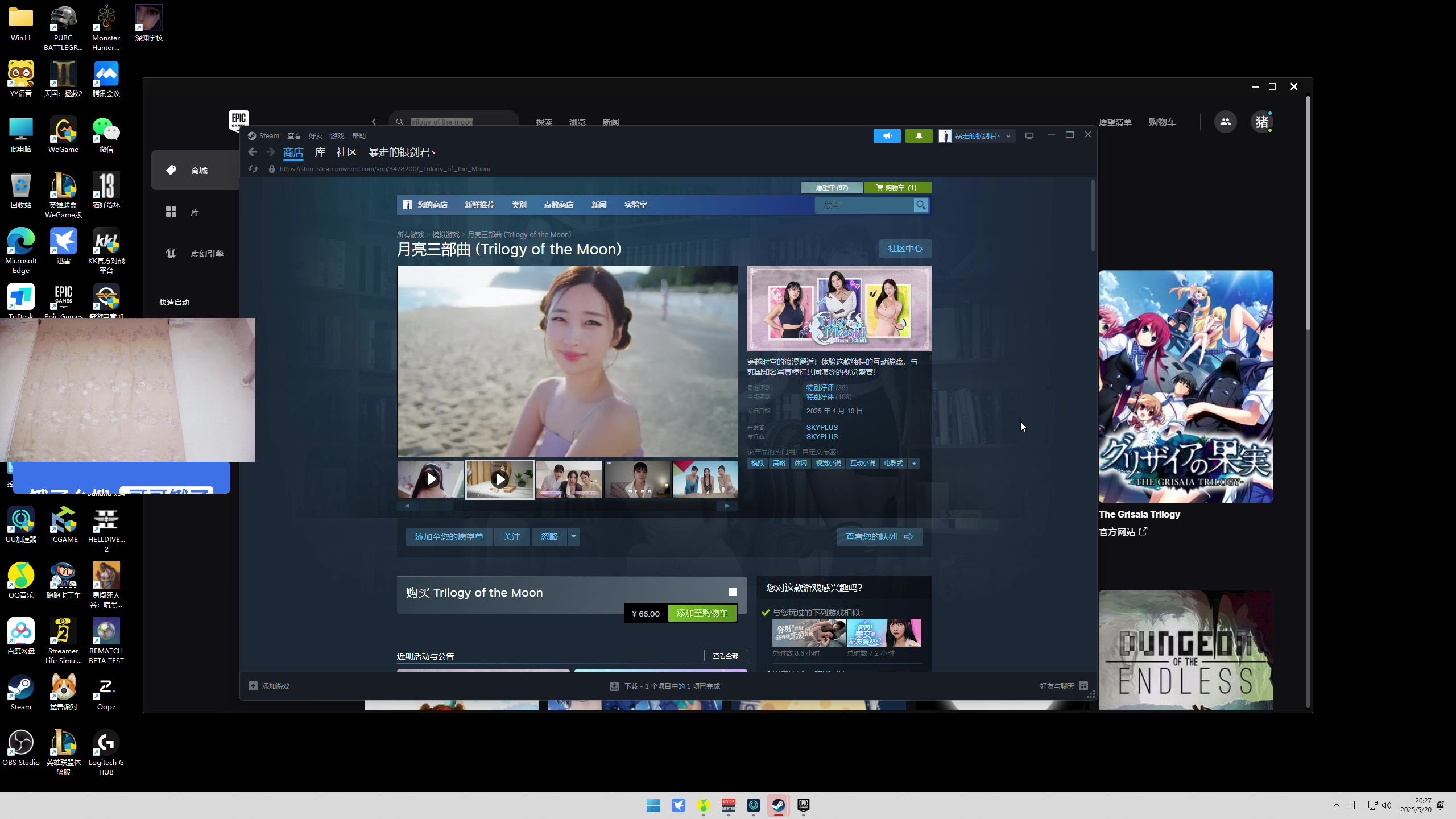1456x819 pixels.
Task: Open Epic Store tag icon in sidebar
Action: (171, 170)
